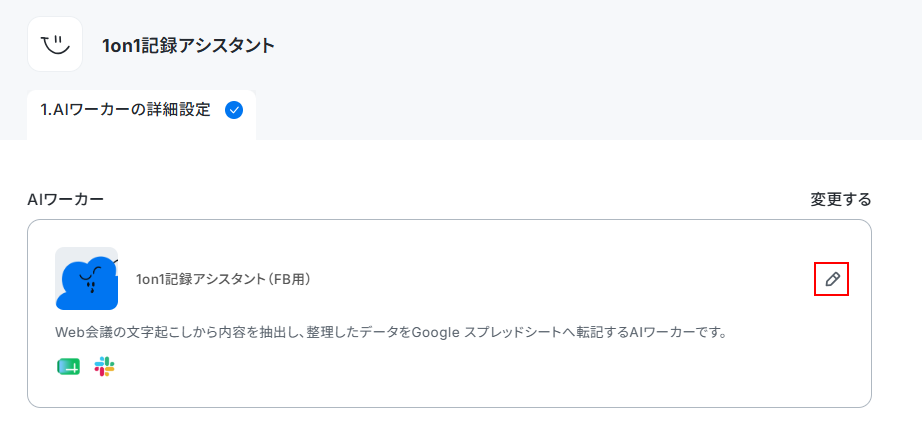Click the white rounded tile holding the smiley
This screenshot has width=922, height=442.
[55, 44]
